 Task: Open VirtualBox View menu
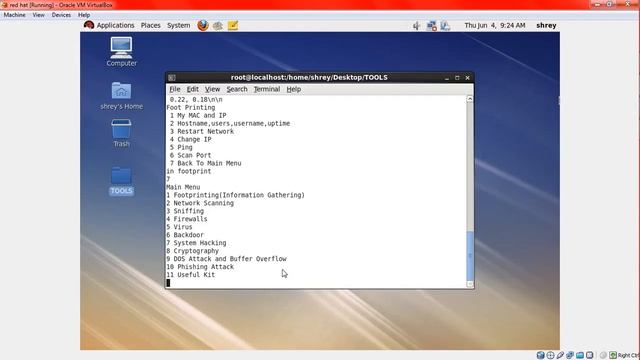(x=38, y=15)
